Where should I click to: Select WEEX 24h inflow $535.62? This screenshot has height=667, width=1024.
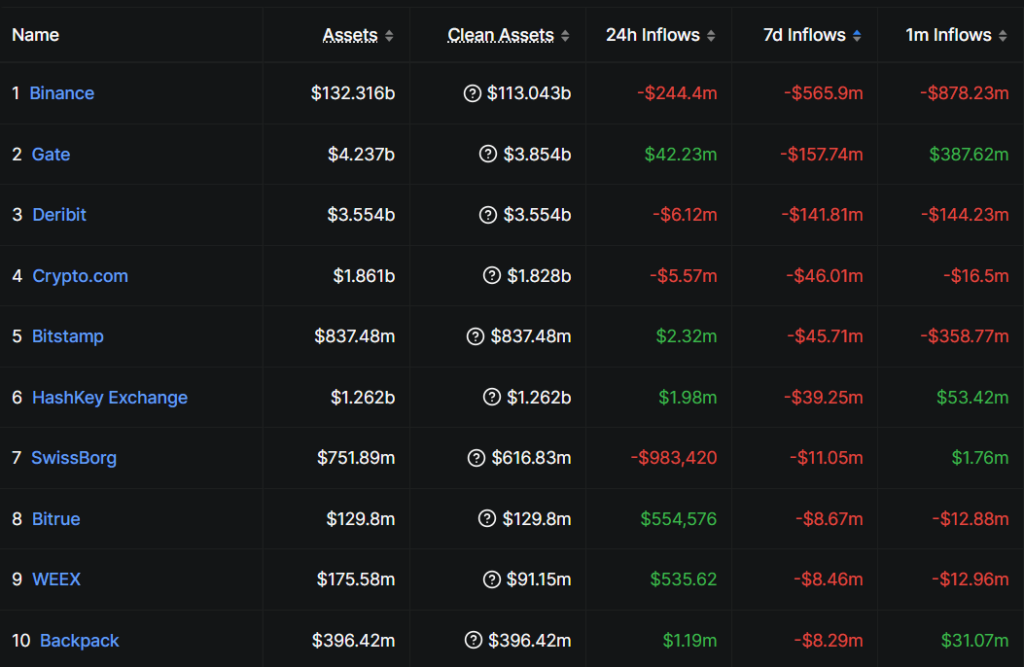[x=684, y=579]
